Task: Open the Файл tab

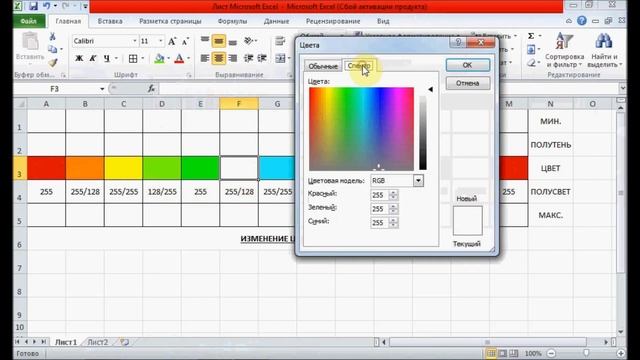Action: click(29, 21)
